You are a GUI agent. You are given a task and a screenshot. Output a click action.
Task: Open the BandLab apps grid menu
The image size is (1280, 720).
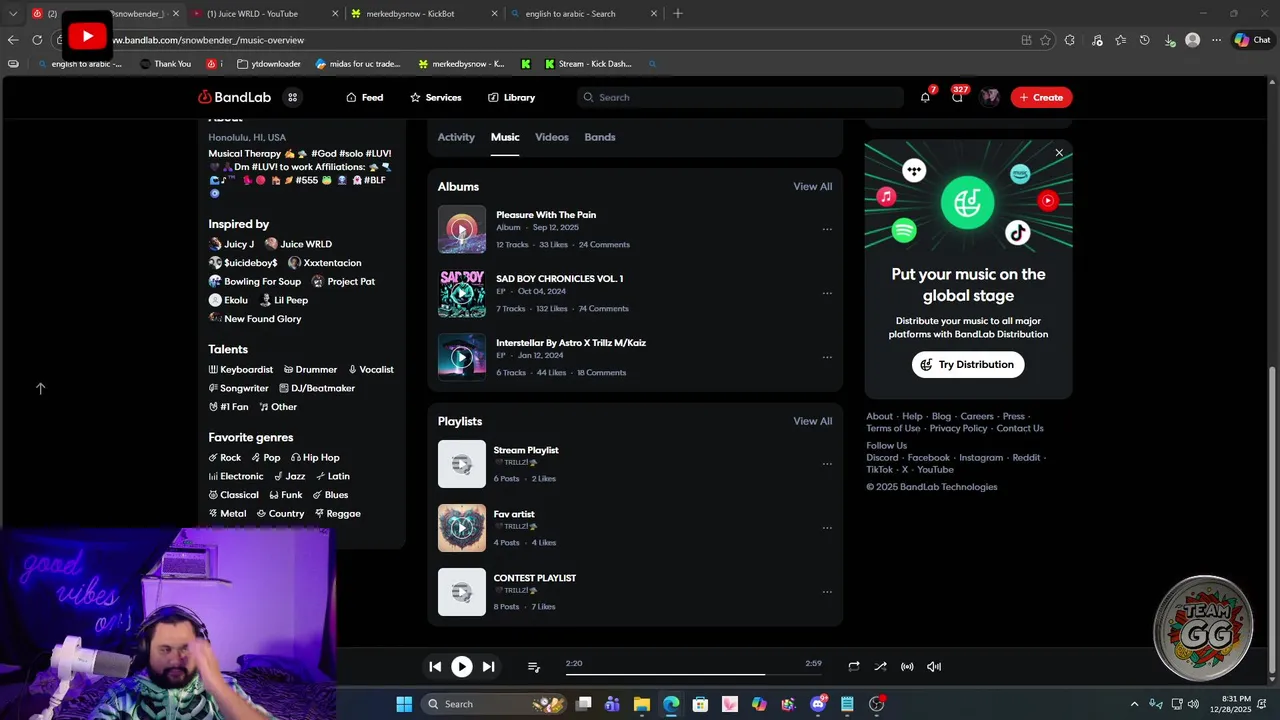point(292,97)
